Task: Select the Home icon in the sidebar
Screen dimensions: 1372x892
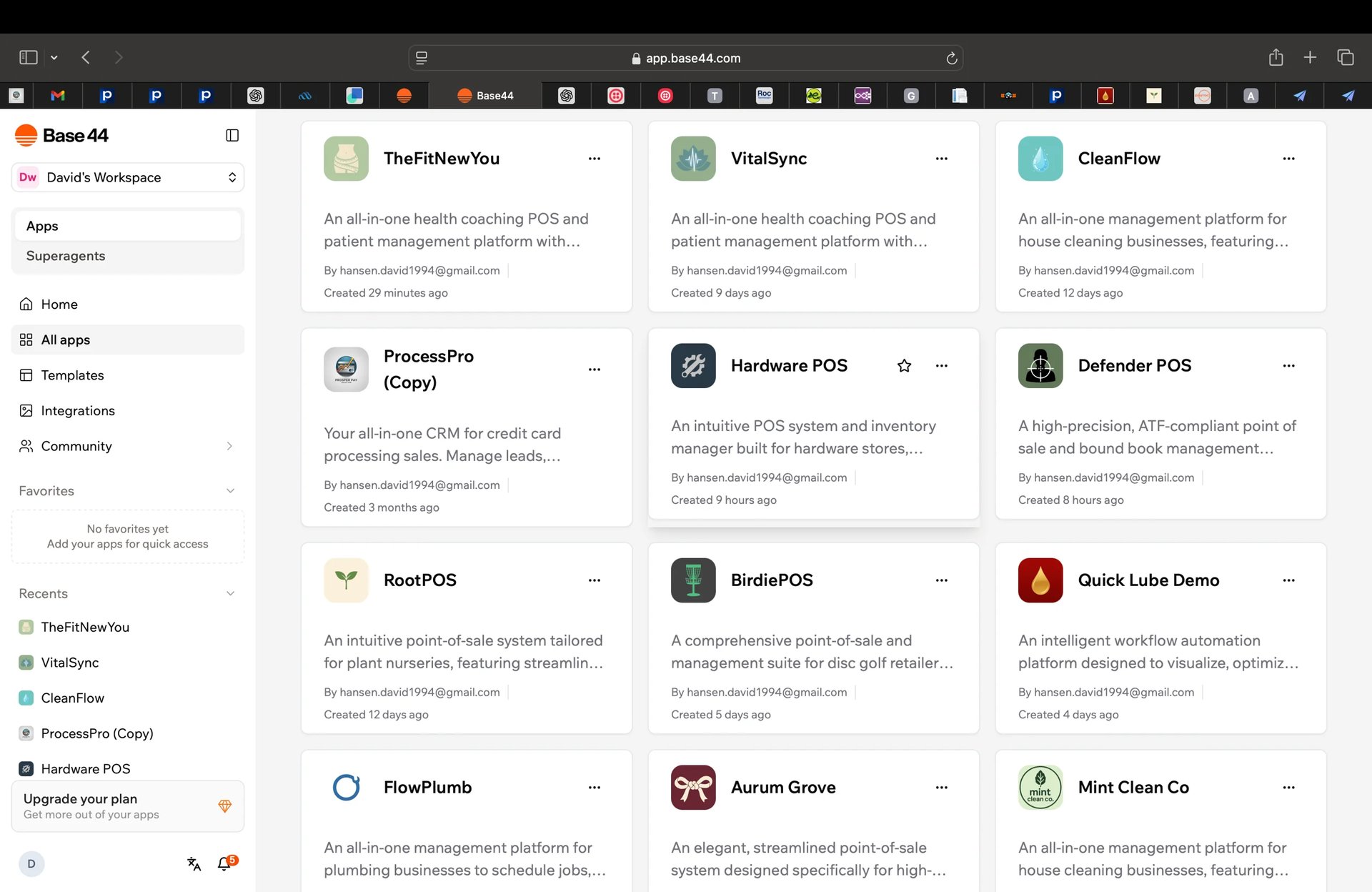Action: pyautogui.click(x=26, y=304)
